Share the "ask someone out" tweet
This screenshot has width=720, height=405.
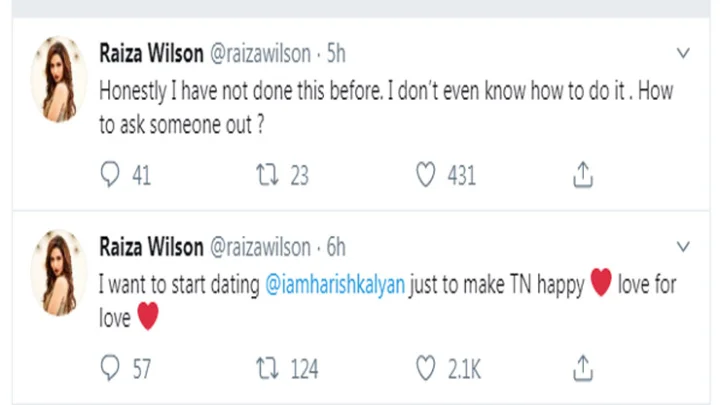(583, 176)
